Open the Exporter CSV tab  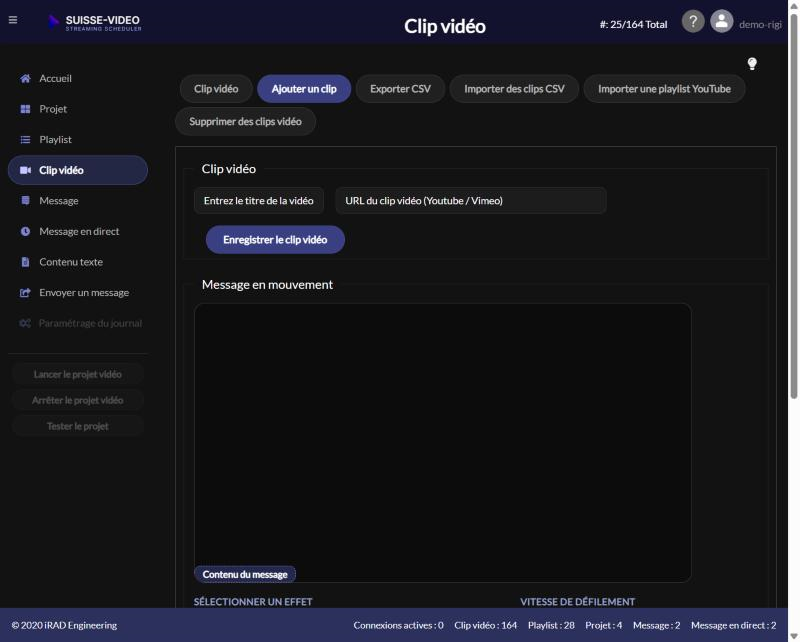[400, 89]
